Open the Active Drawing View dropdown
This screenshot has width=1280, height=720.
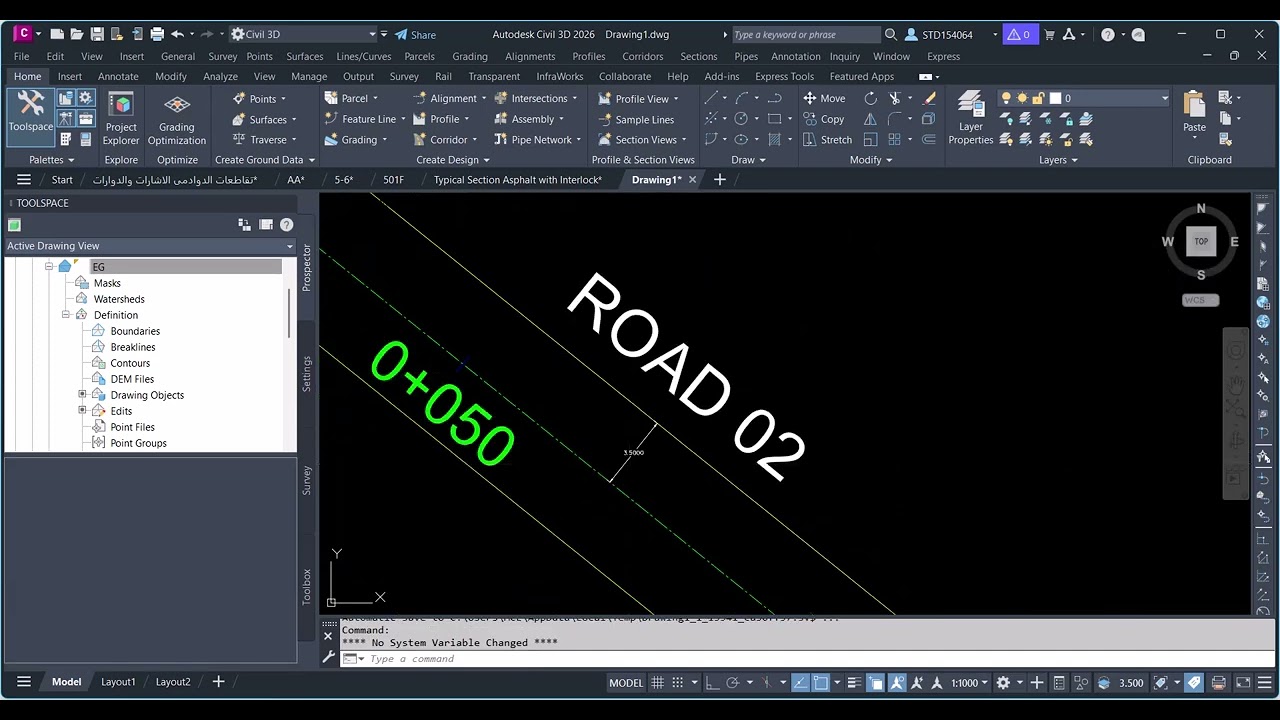coord(150,246)
